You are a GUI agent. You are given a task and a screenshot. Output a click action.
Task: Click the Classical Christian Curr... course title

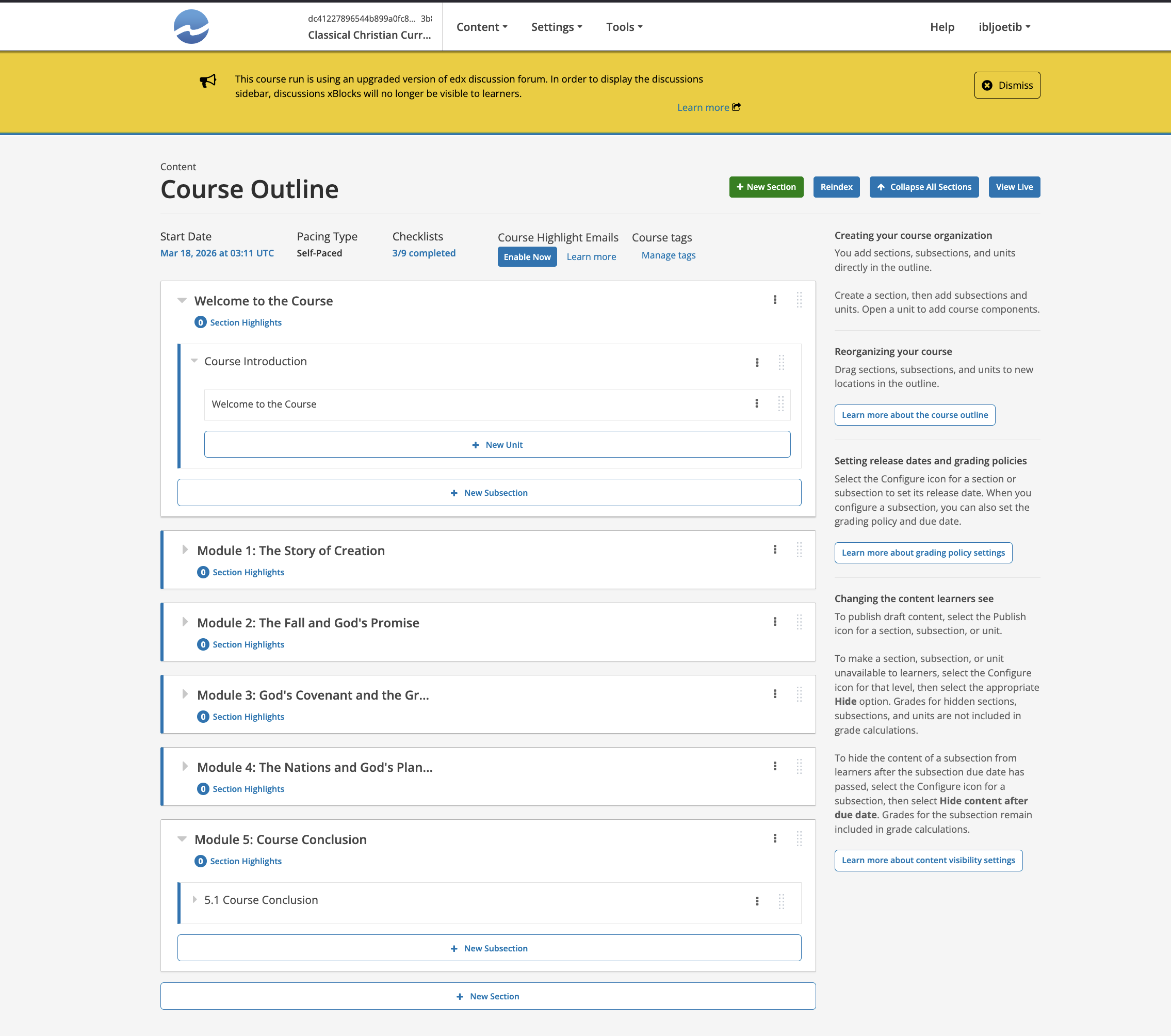click(x=369, y=35)
